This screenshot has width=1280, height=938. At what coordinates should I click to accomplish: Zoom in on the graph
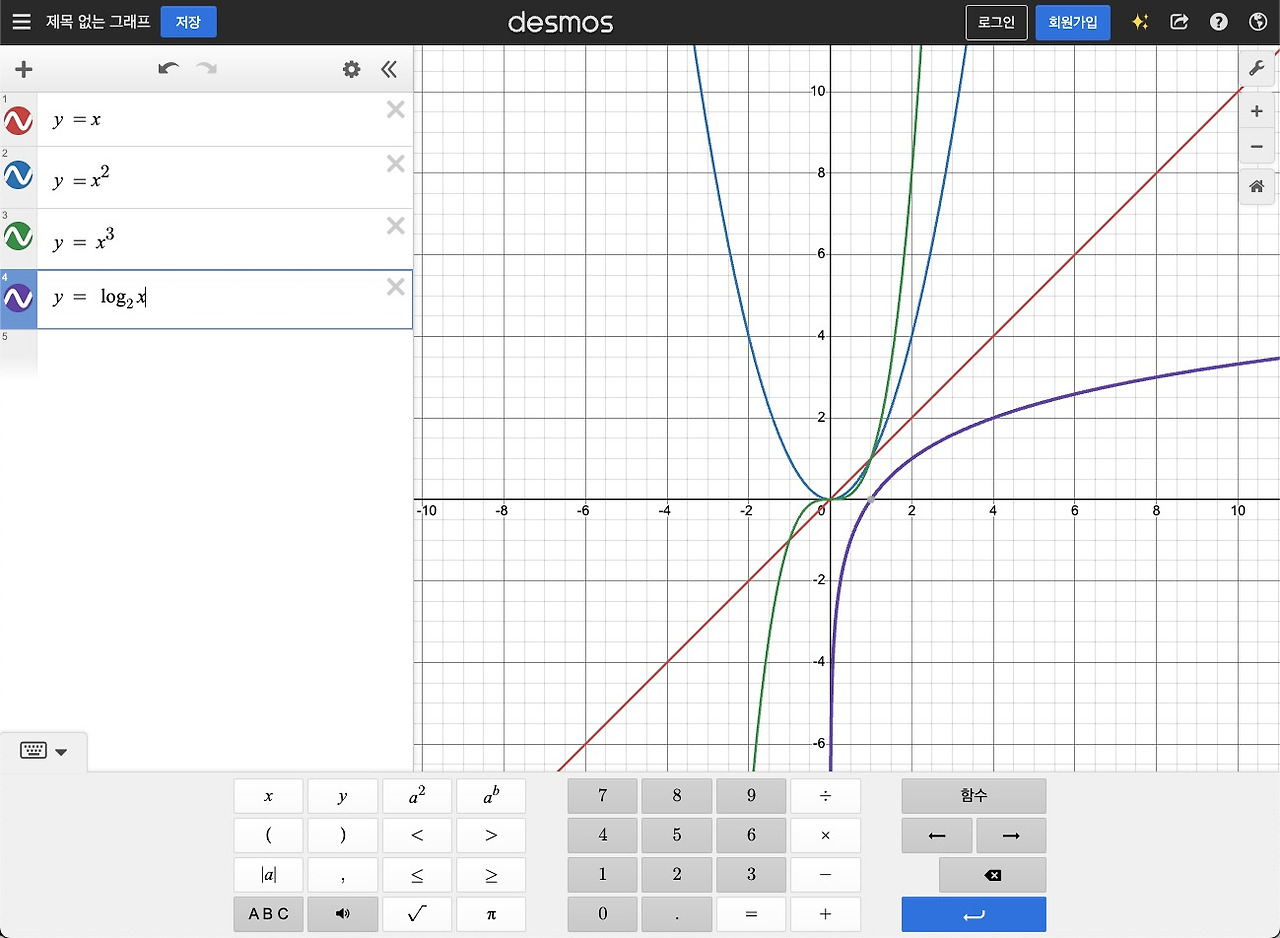click(x=1257, y=110)
